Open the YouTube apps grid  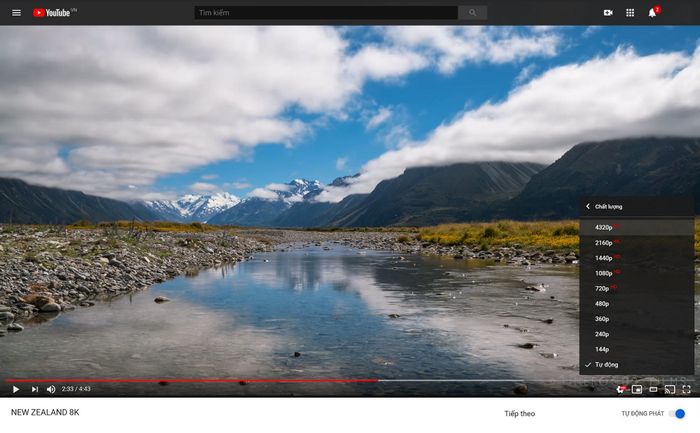[630, 13]
